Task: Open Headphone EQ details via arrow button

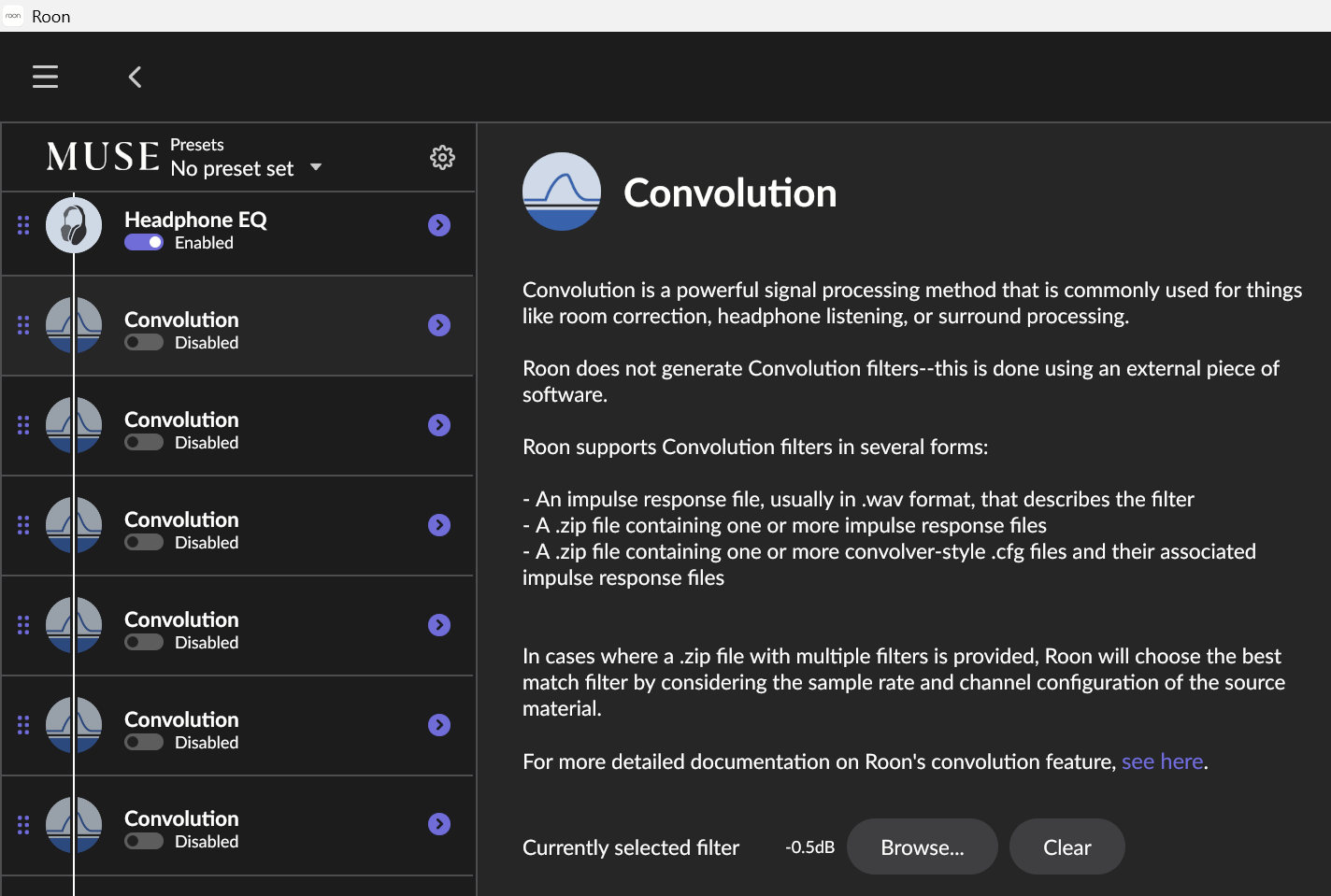Action: coord(439,225)
